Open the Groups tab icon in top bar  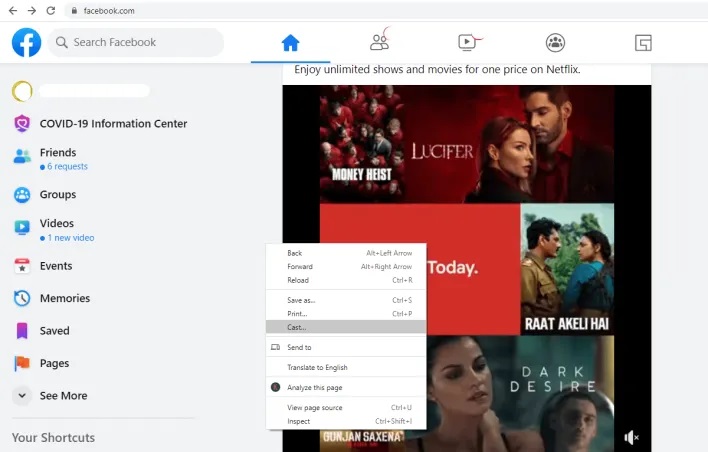coord(555,42)
